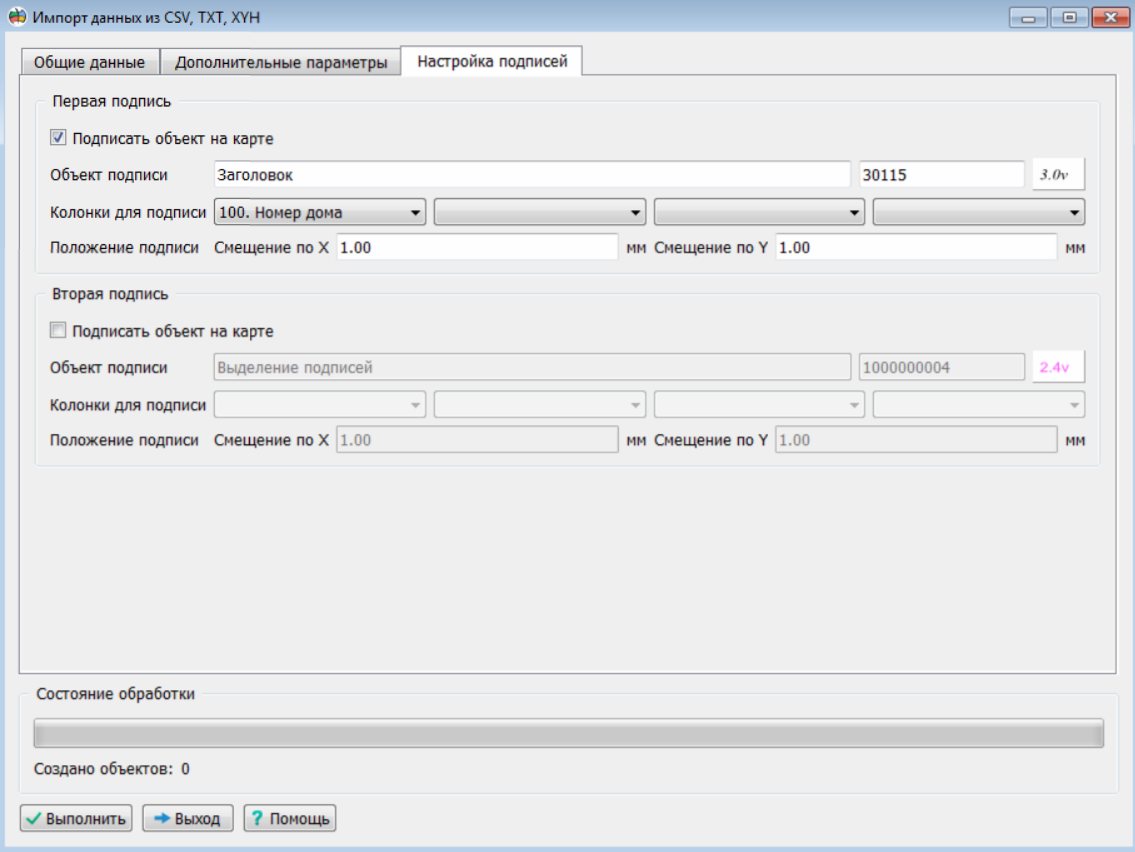Viewport: 1135px width, 852px height.
Task: Click the 30115 object code field
Action: tap(941, 174)
